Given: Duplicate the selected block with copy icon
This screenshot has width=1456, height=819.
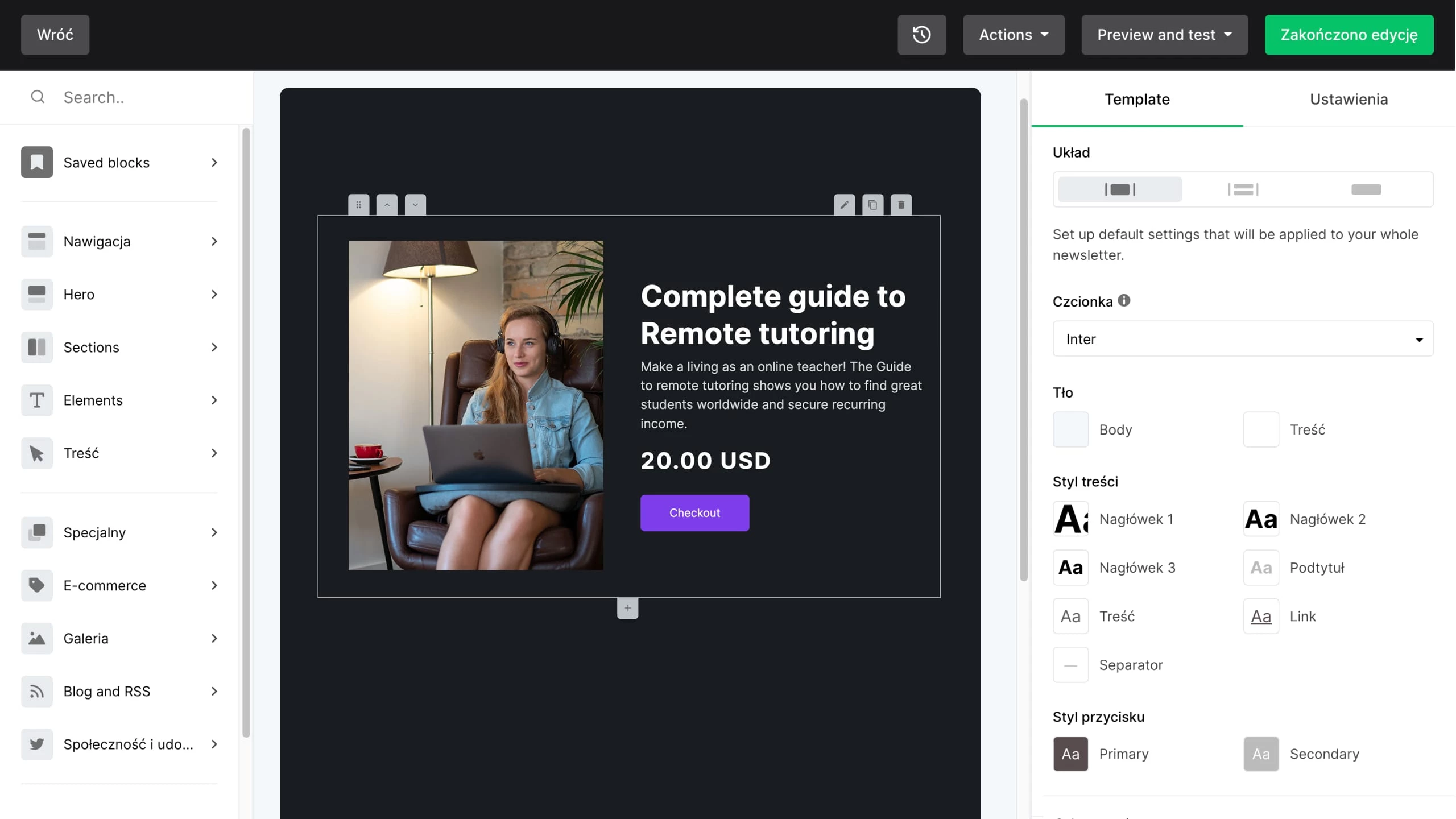Looking at the screenshot, I should 872,205.
